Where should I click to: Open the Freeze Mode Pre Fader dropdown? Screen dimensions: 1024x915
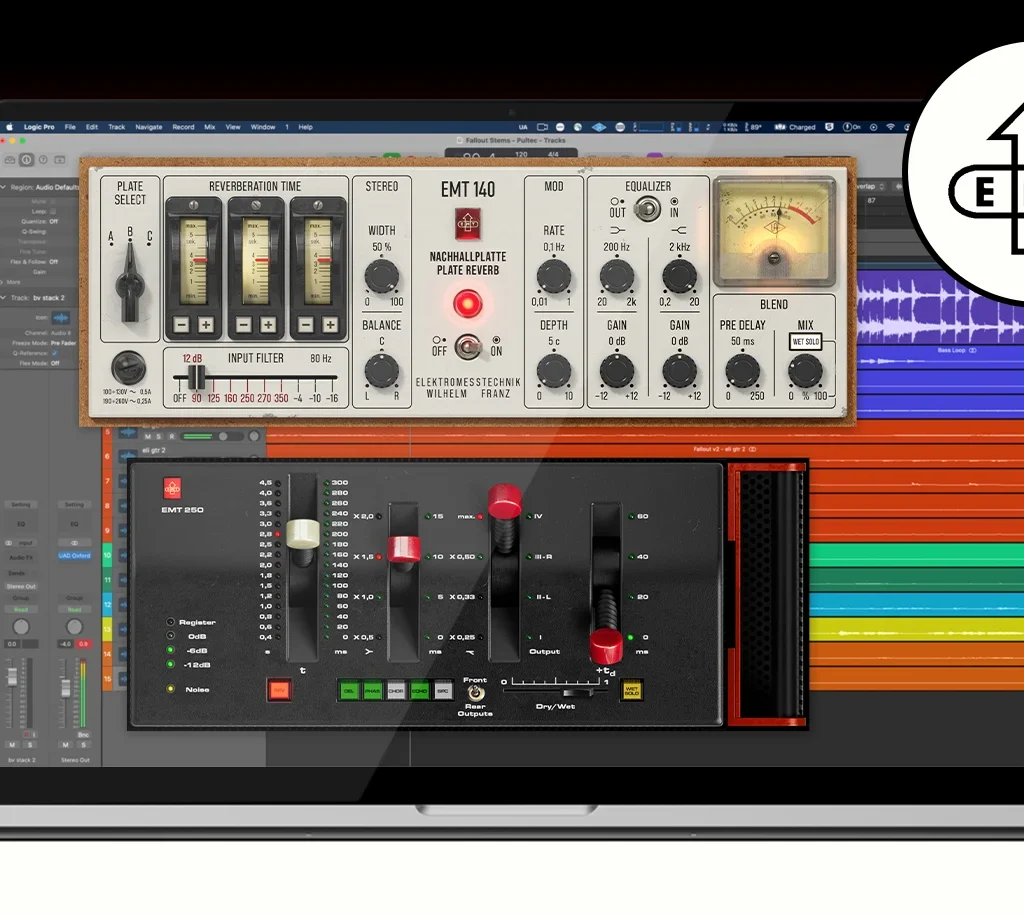[63, 343]
